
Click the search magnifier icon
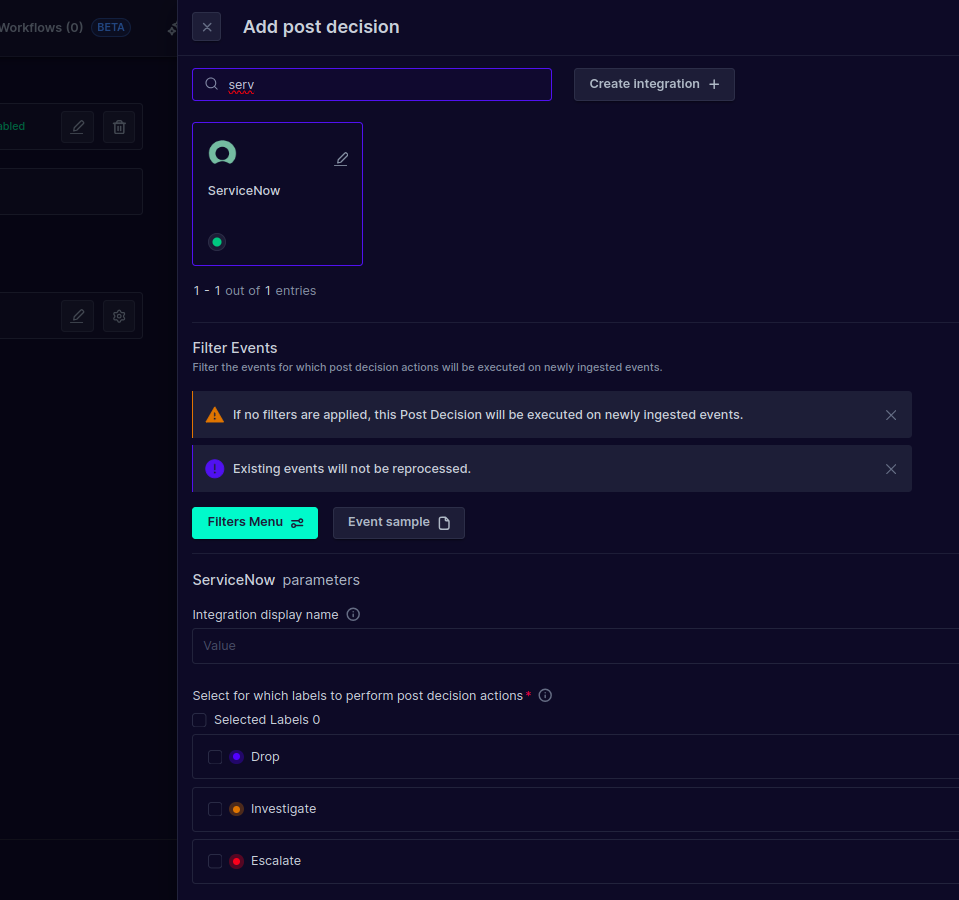click(x=212, y=84)
